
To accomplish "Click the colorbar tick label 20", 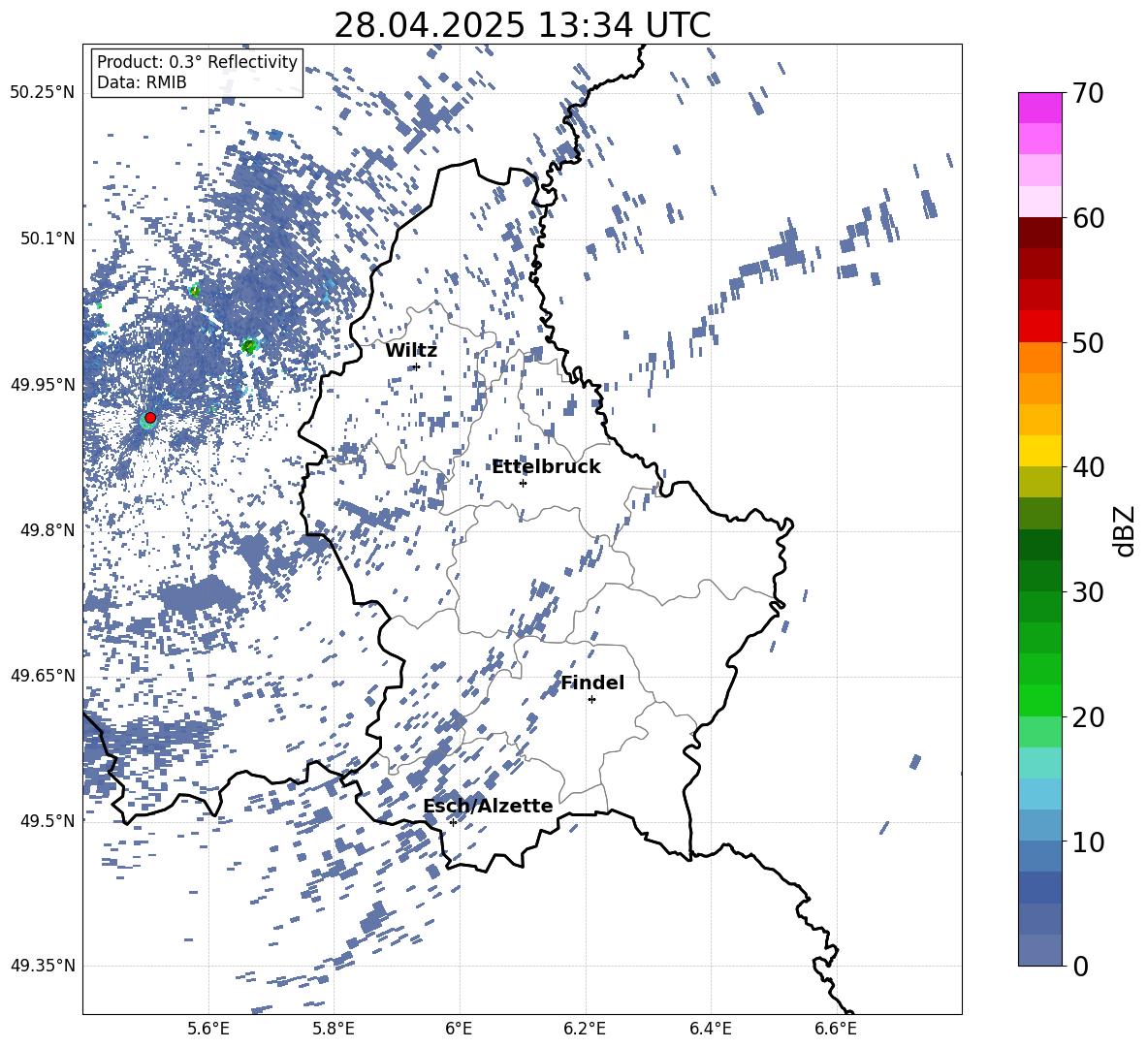I will (x=1088, y=716).
